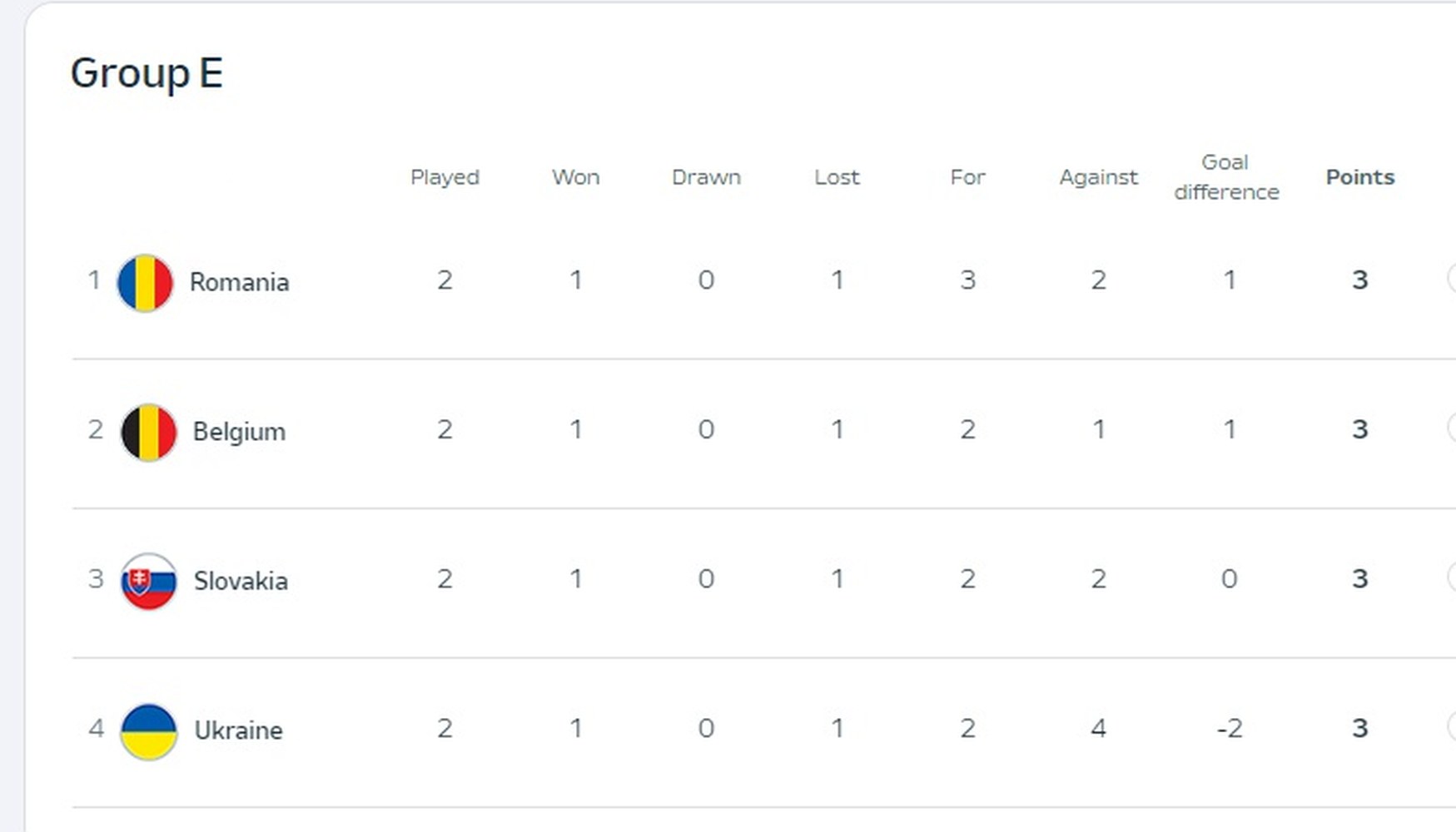
Task: Click the Belgium flag icon
Action: point(148,433)
